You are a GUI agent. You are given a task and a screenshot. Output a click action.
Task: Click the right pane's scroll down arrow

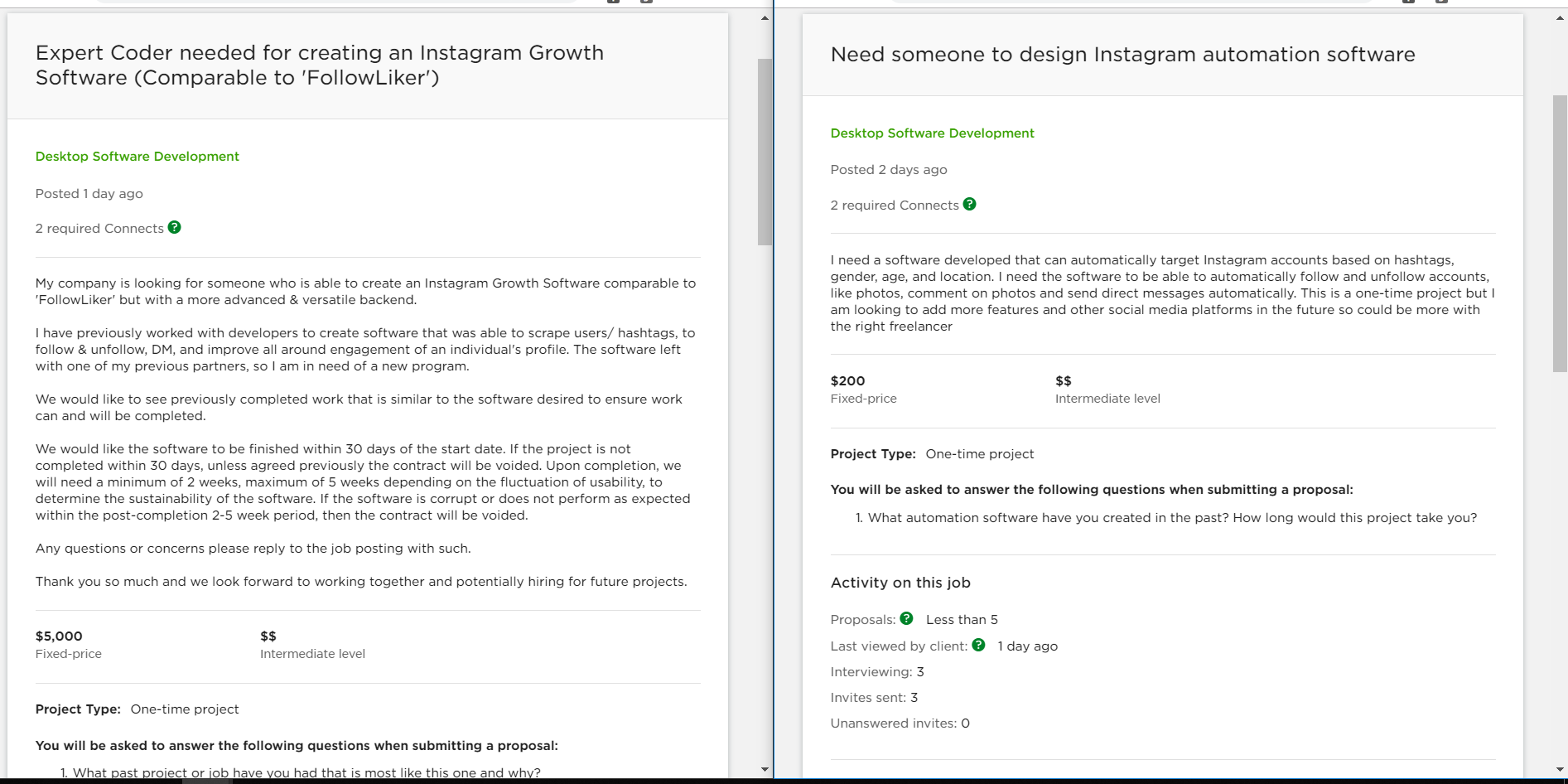tap(1560, 770)
